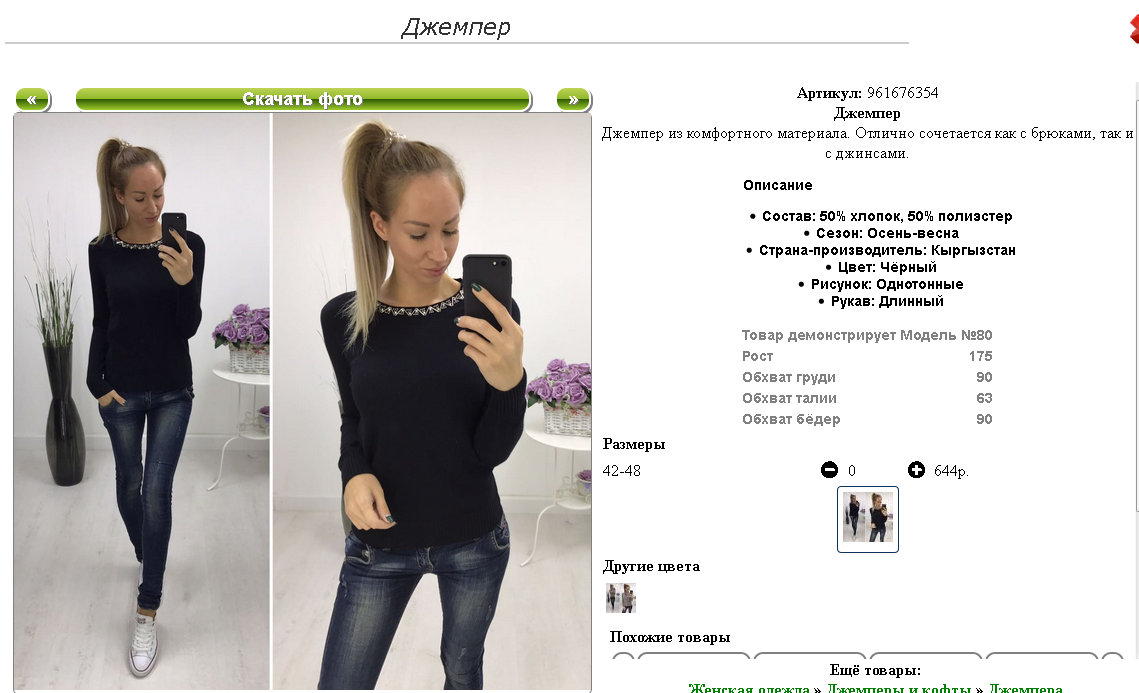Image resolution: width=1139 pixels, height=693 pixels.
Task: Open the other color variant under Другие цвета
Action: 621,598
